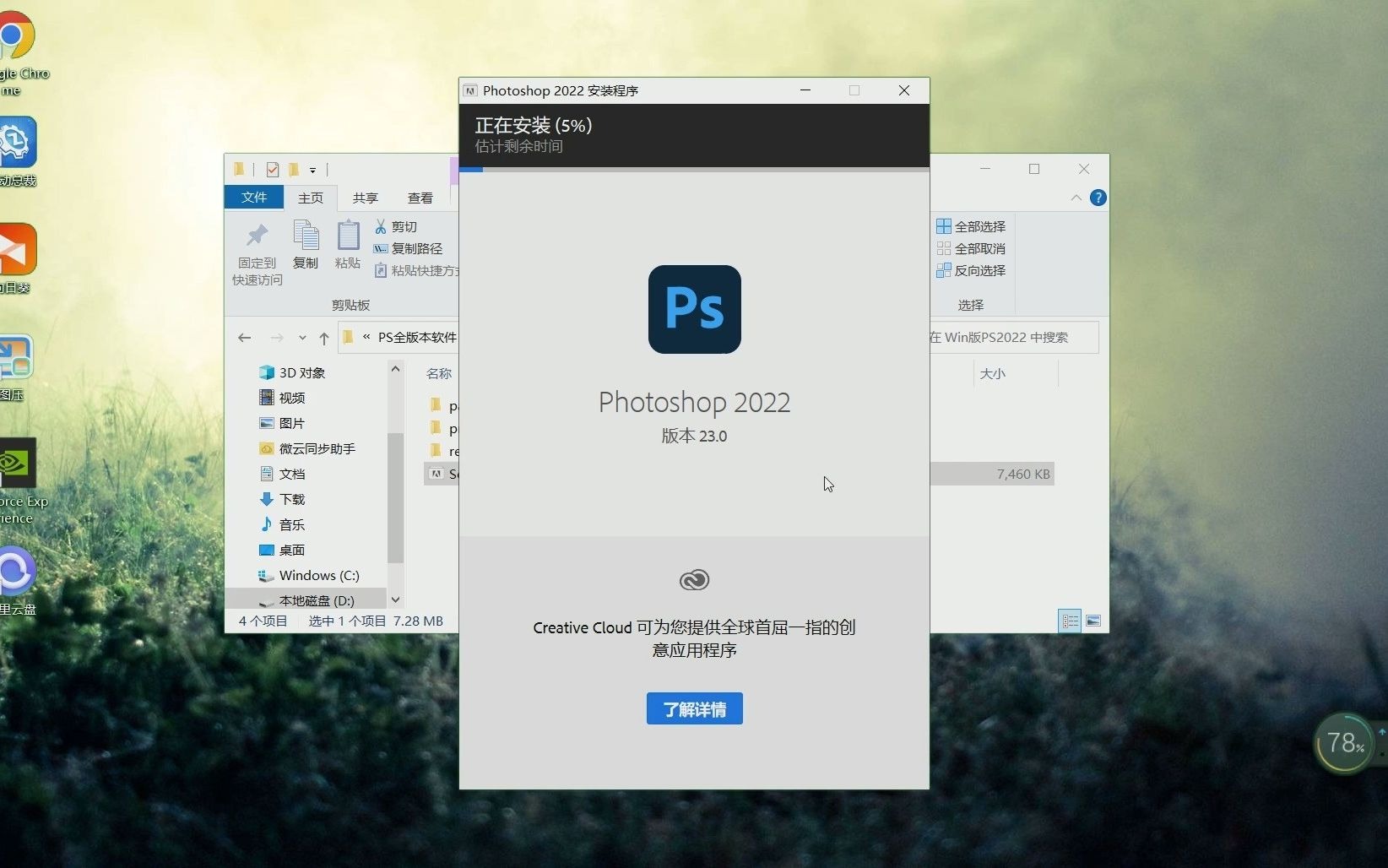Click the new folder quick-access icon
Viewport: 1388px width, 868px height.
(x=293, y=170)
